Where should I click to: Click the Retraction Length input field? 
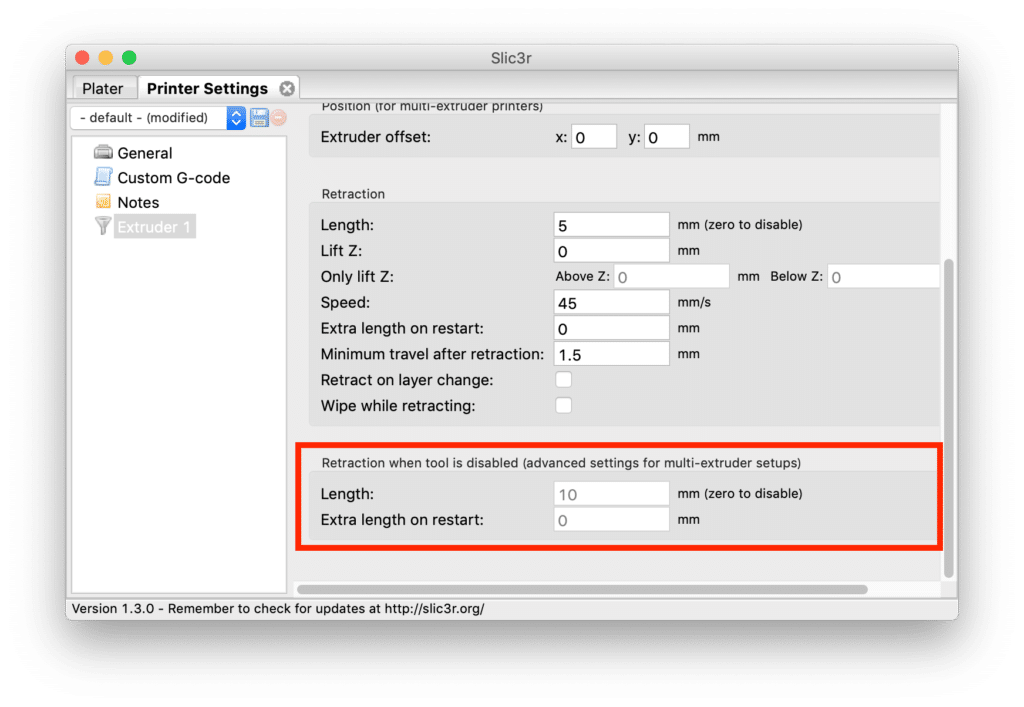click(x=611, y=225)
